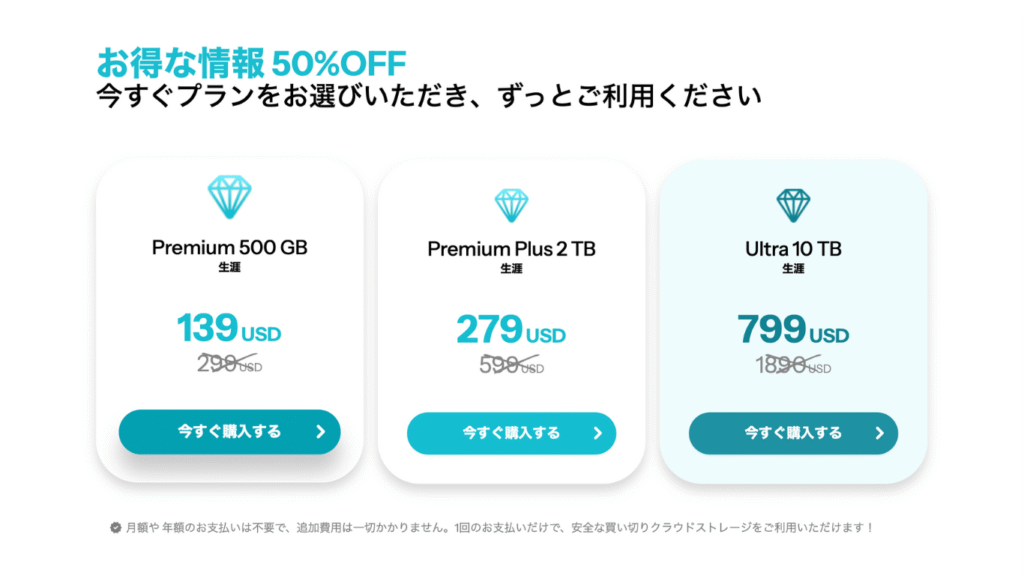The height and width of the screenshot is (576, 1024).
Task: Click the crossed-out 299 USD original price
Action: click(x=229, y=363)
